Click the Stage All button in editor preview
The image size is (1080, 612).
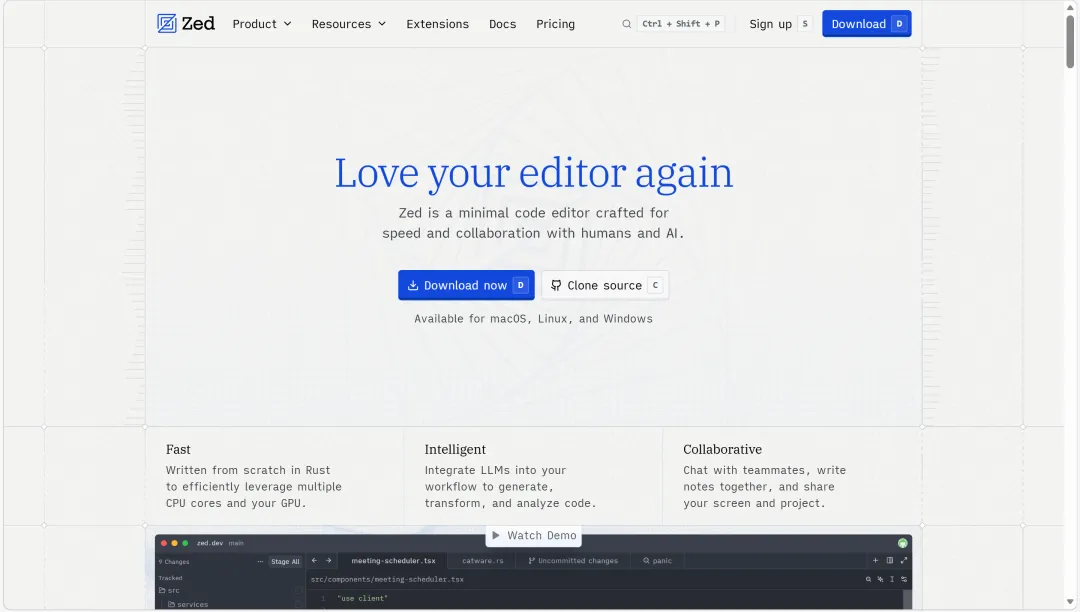(x=285, y=561)
